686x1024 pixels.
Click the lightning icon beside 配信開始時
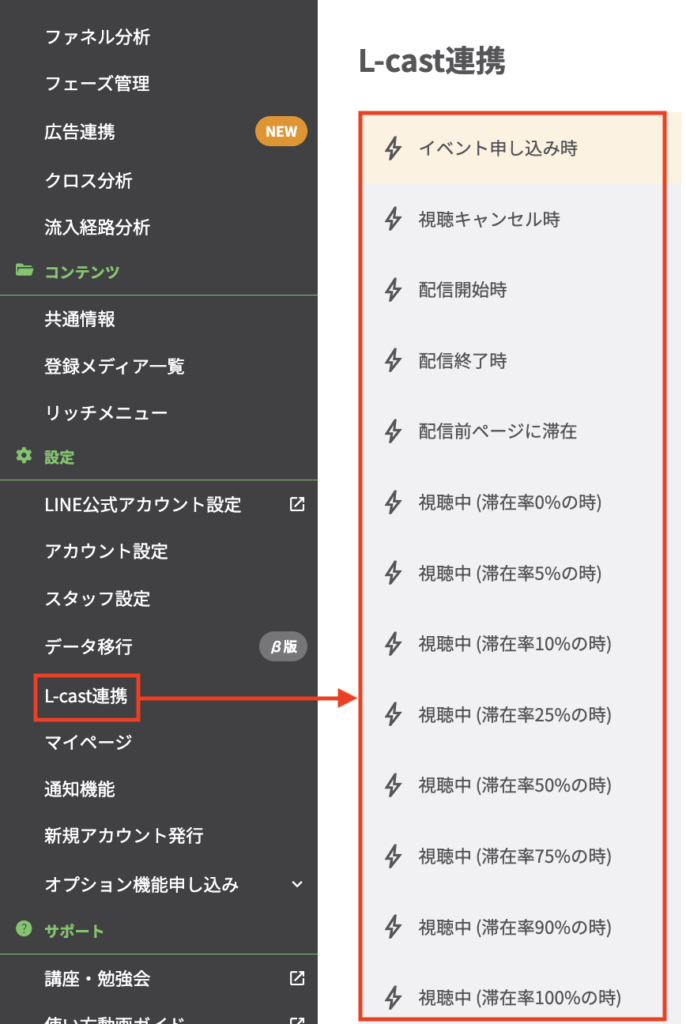click(x=393, y=290)
